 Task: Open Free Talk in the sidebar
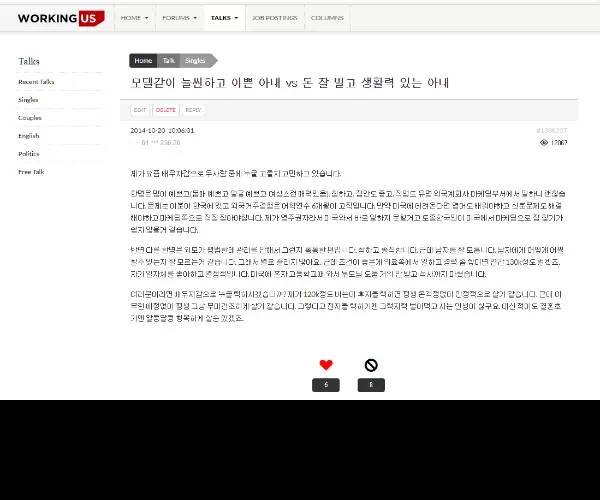31,172
